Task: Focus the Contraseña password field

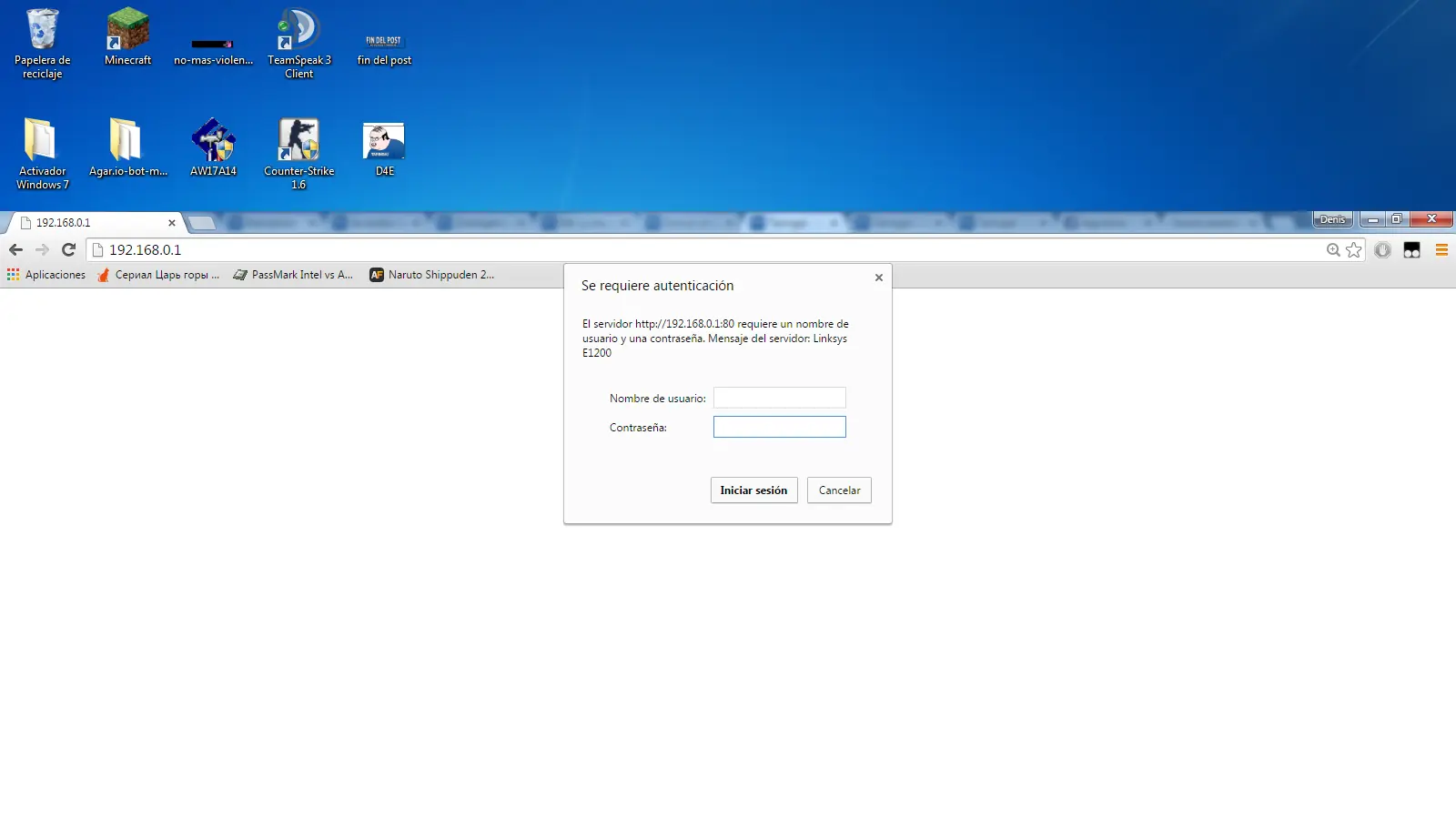Action: point(780,427)
